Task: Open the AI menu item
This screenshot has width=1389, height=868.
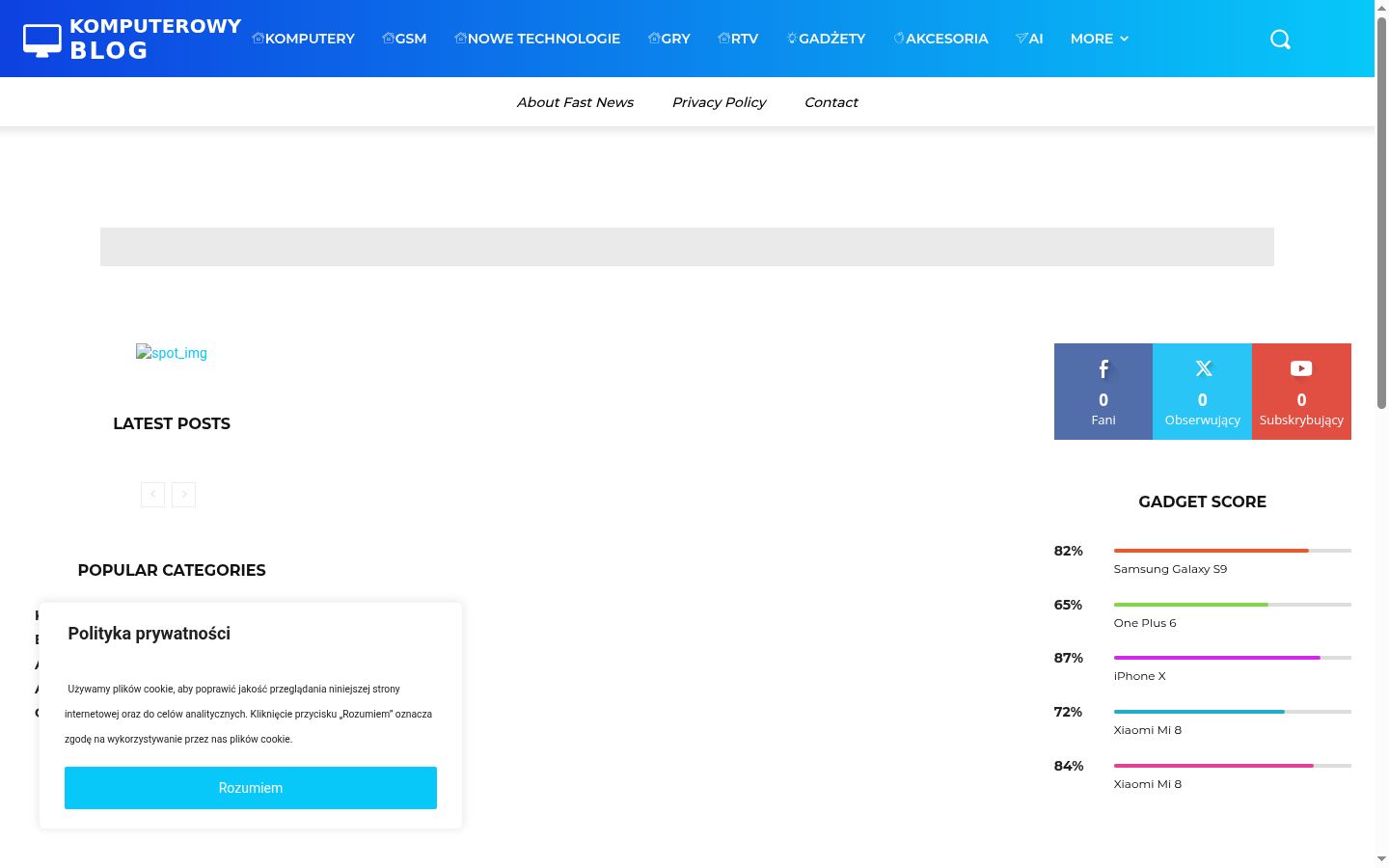Action: click(1029, 39)
